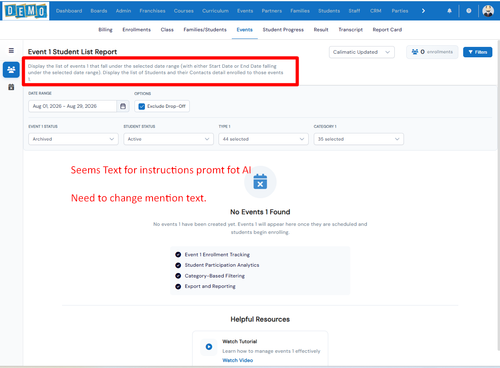Open Students in top navigation
500x368 pixels.
tap(329, 11)
